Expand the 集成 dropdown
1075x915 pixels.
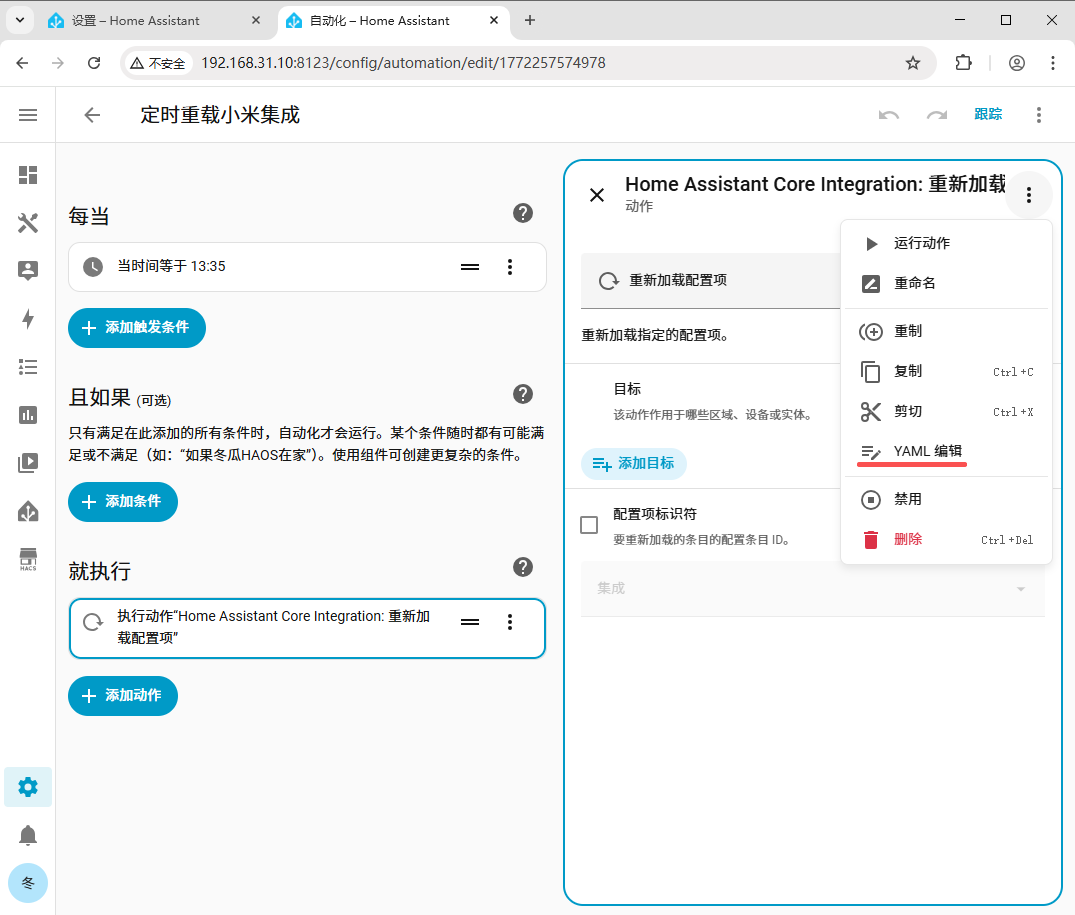[x=812, y=589]
